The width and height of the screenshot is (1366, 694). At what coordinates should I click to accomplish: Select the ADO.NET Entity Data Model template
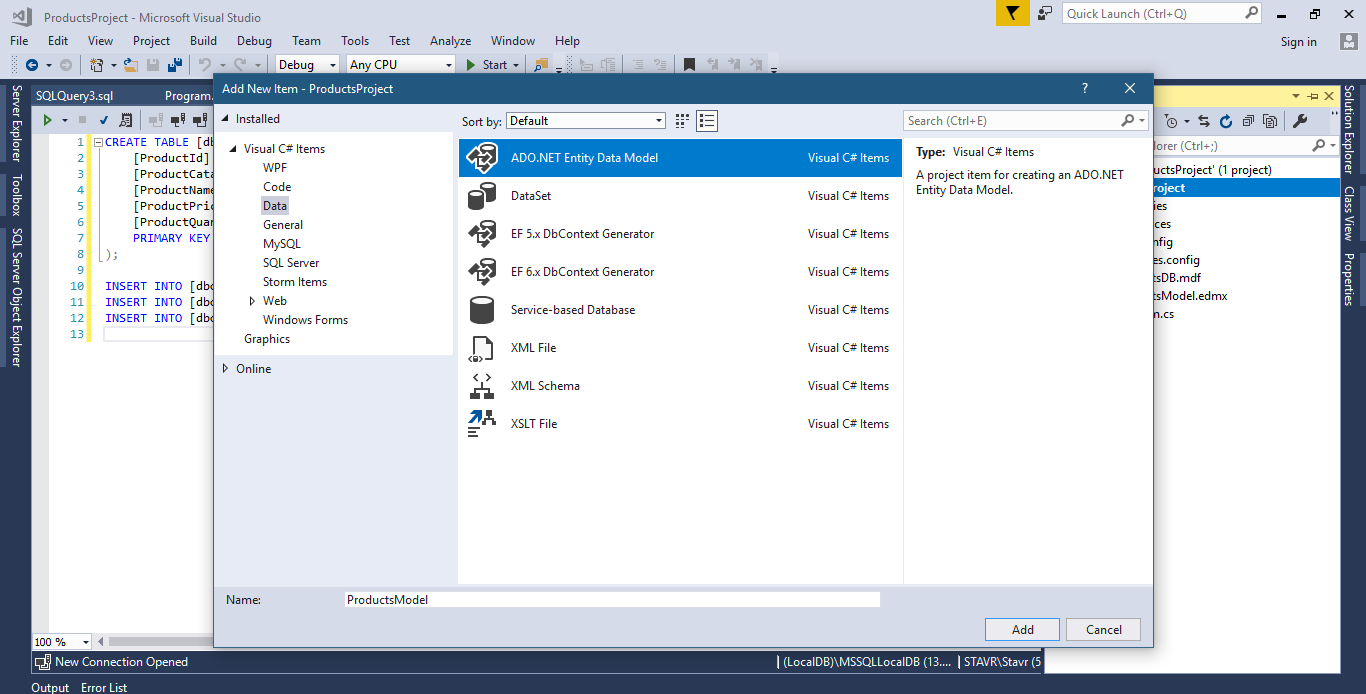[x=584, y=158]
